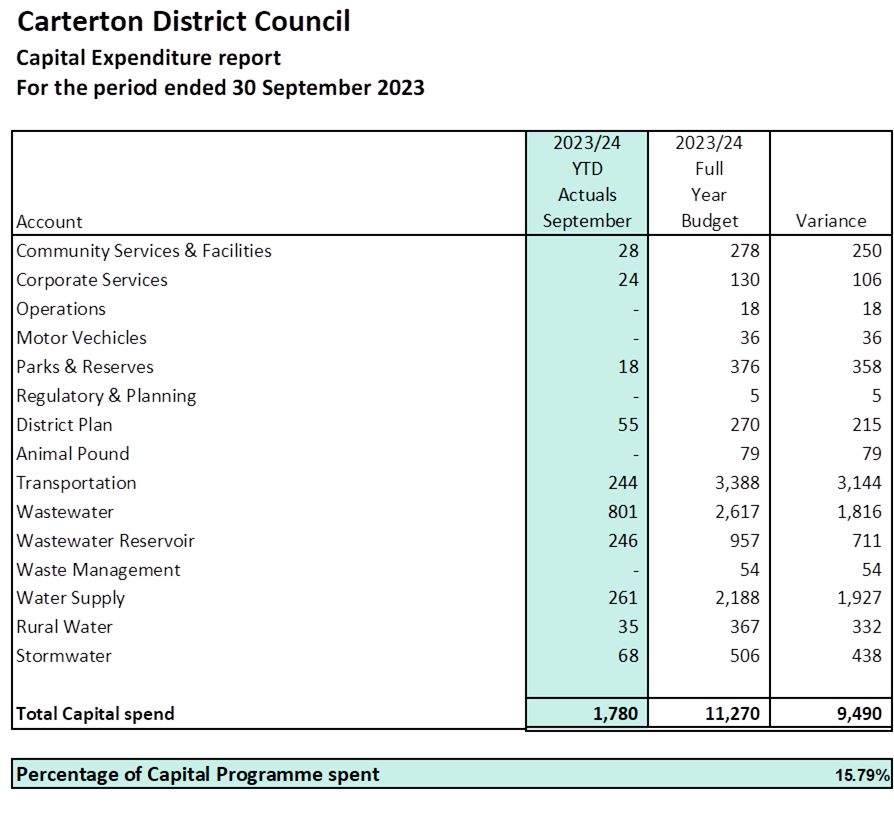Viewport: 894px width, 819px height.
Task: Click the Carterton District Council title
Action: tap(185, 21)
